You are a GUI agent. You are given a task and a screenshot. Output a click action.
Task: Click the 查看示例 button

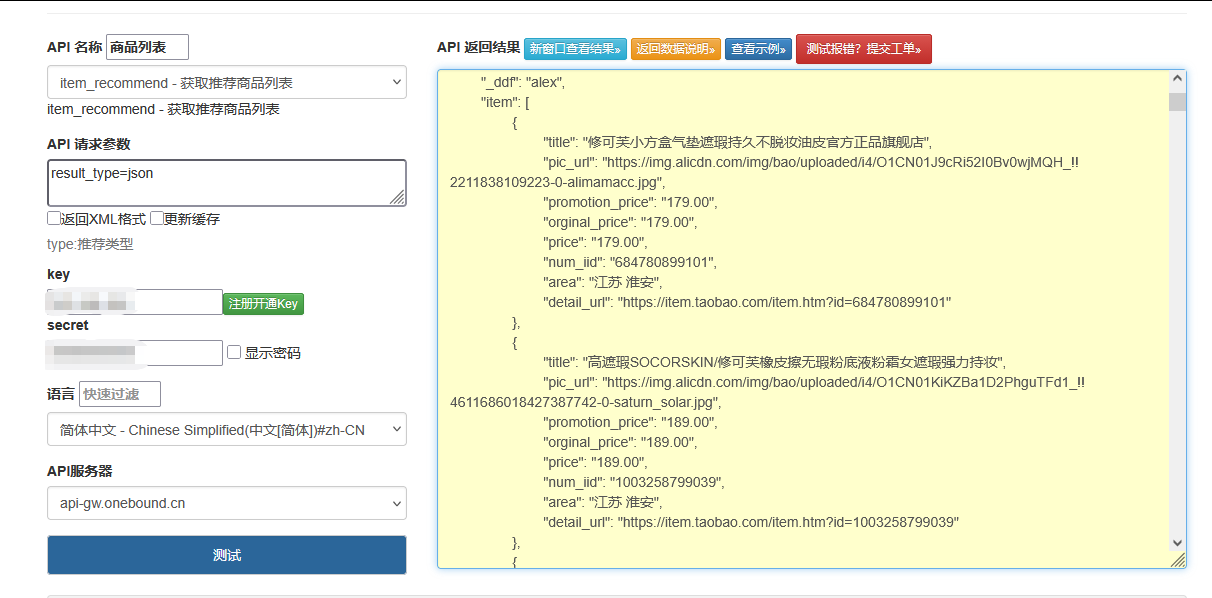coord(758,48)
